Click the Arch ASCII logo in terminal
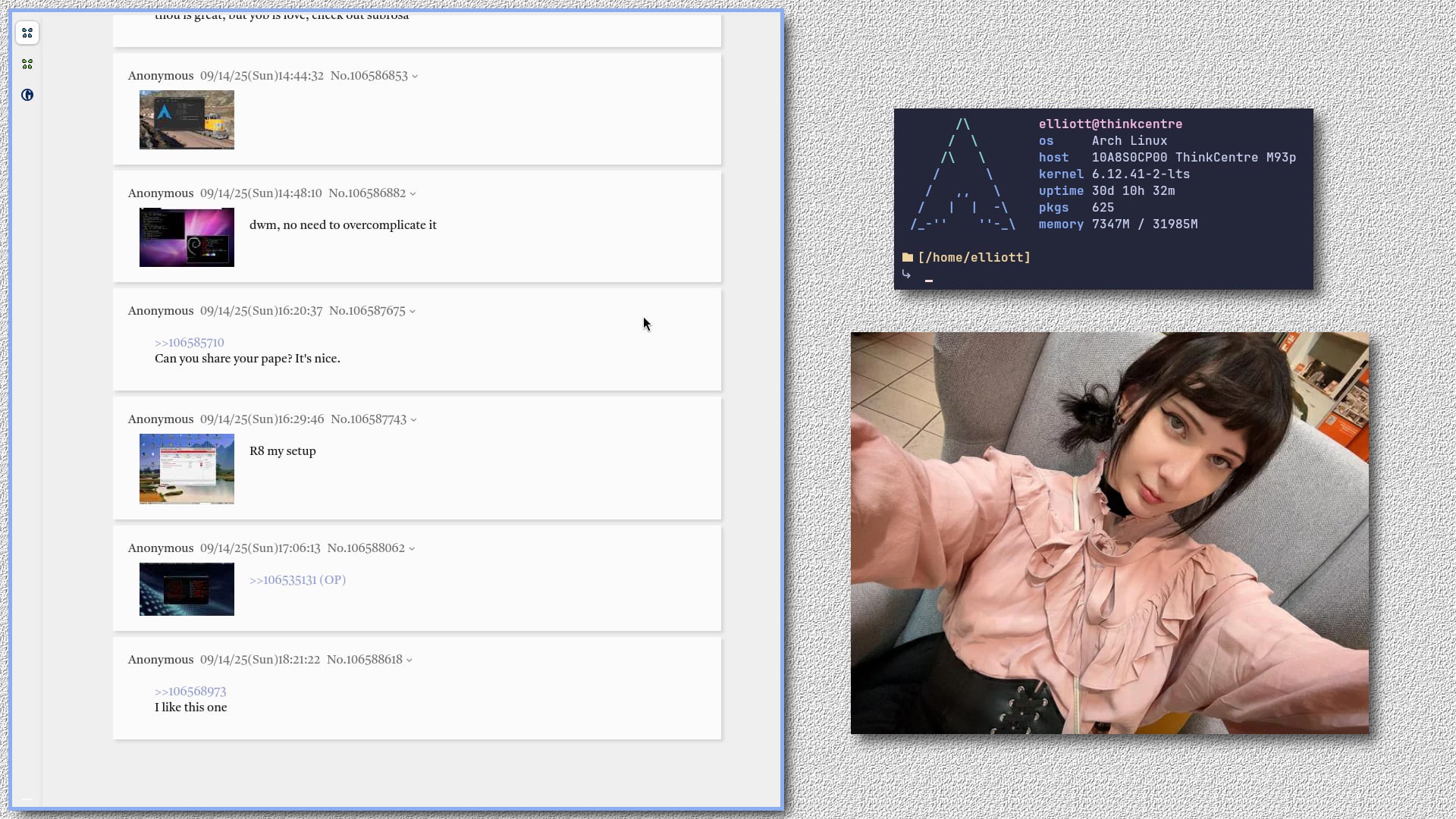 point(962,174)
